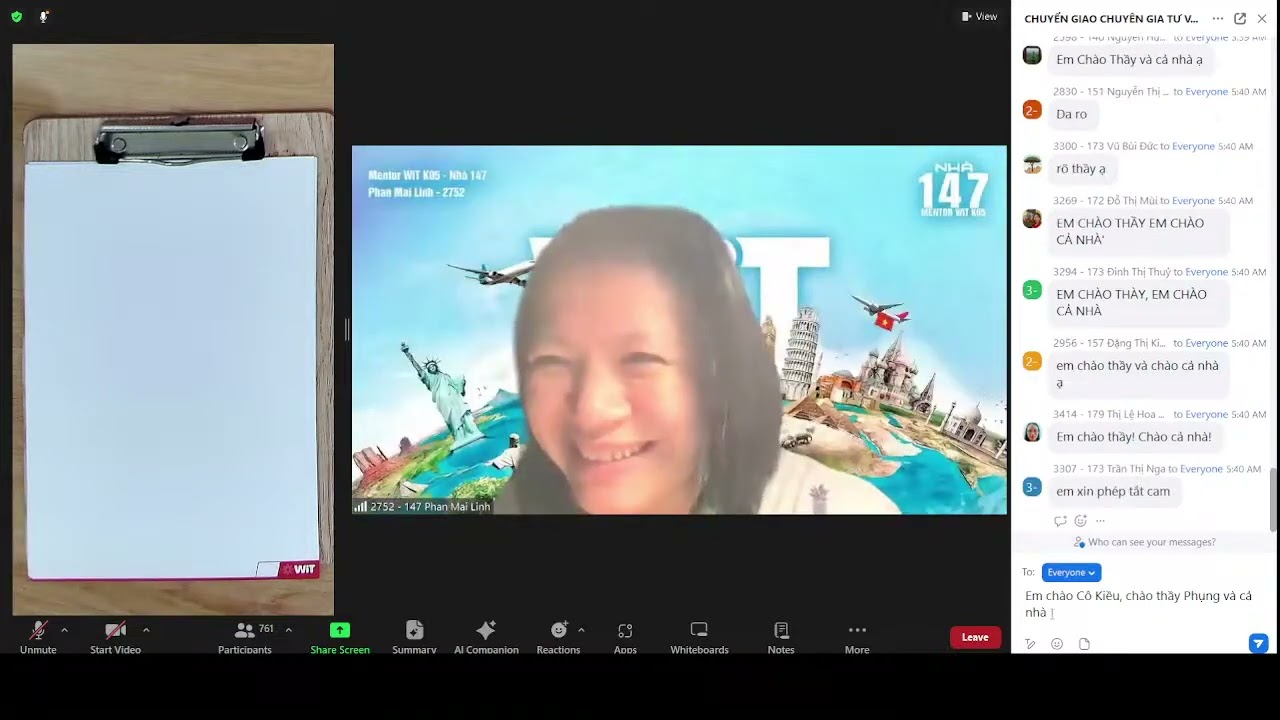Open more actions for 'em xin phép tắt cam' message
Viewport: 1280px width, 720px height.
pyautogui.click(x=1100, y=521)
